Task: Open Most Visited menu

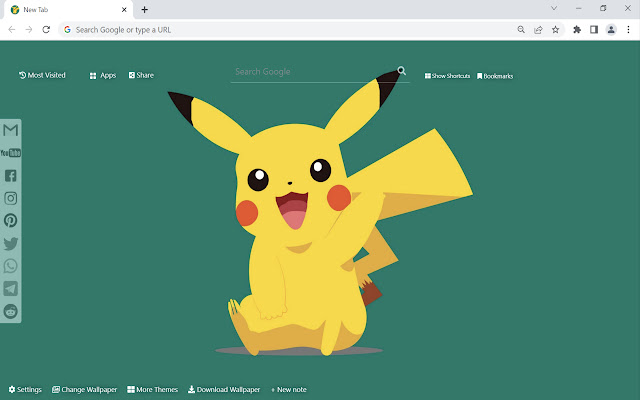Action: [42, 75]
